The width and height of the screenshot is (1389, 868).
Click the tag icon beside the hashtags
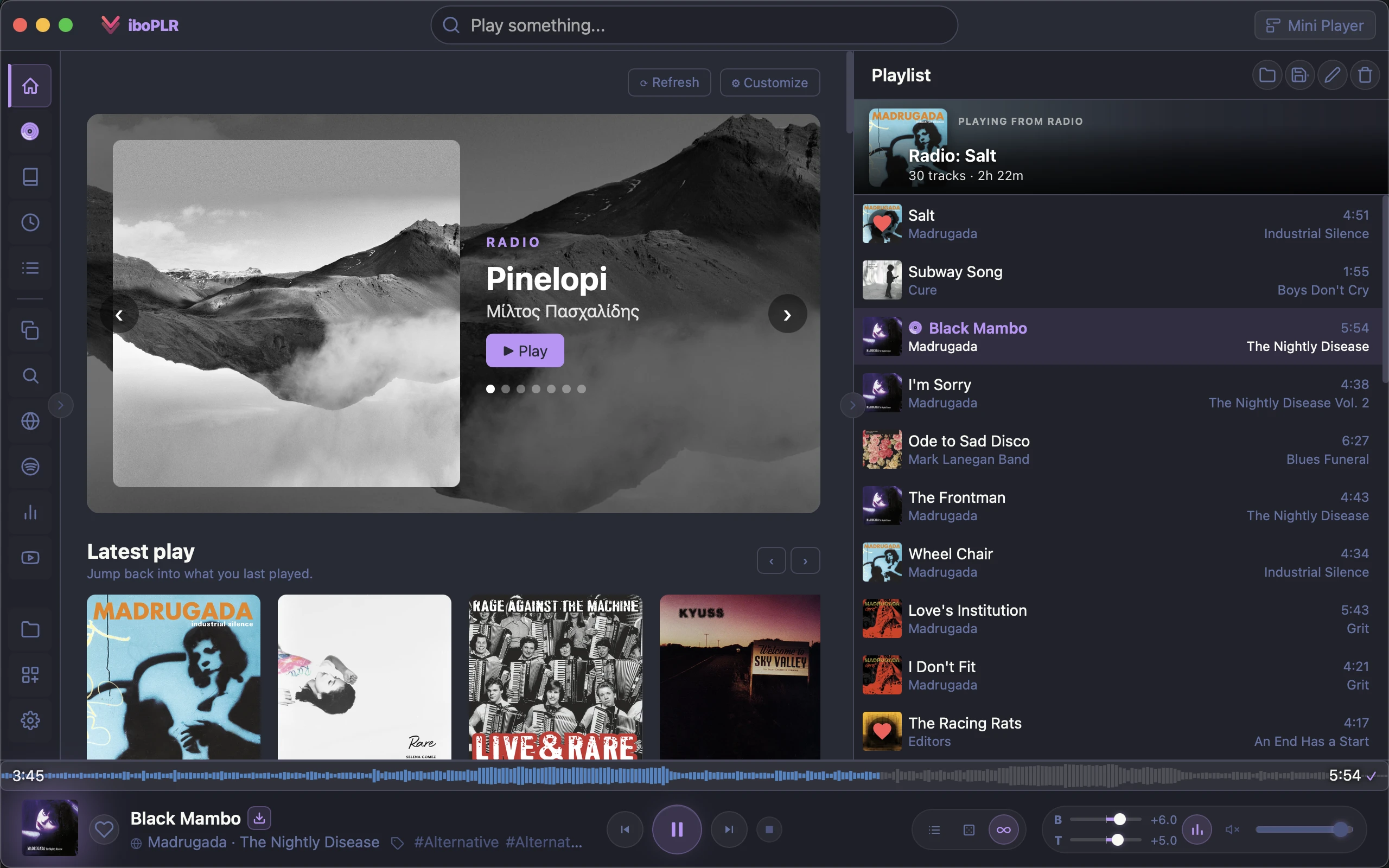point(397,843)
